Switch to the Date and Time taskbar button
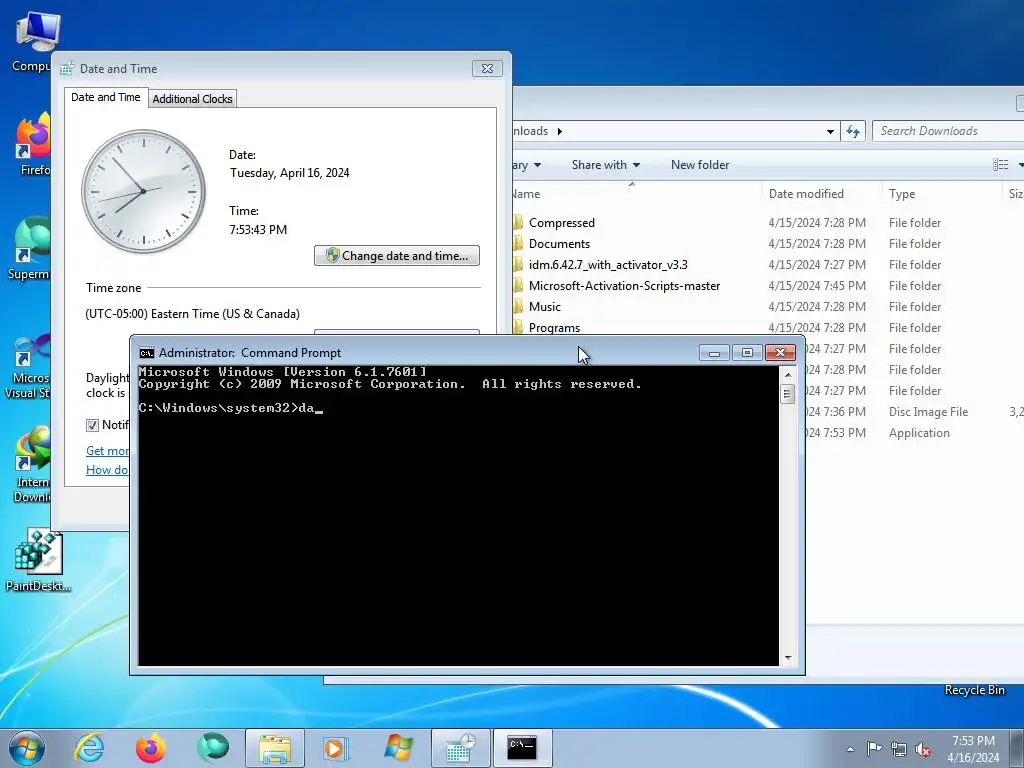1024x768 pixels. click(x=460, y=748)
